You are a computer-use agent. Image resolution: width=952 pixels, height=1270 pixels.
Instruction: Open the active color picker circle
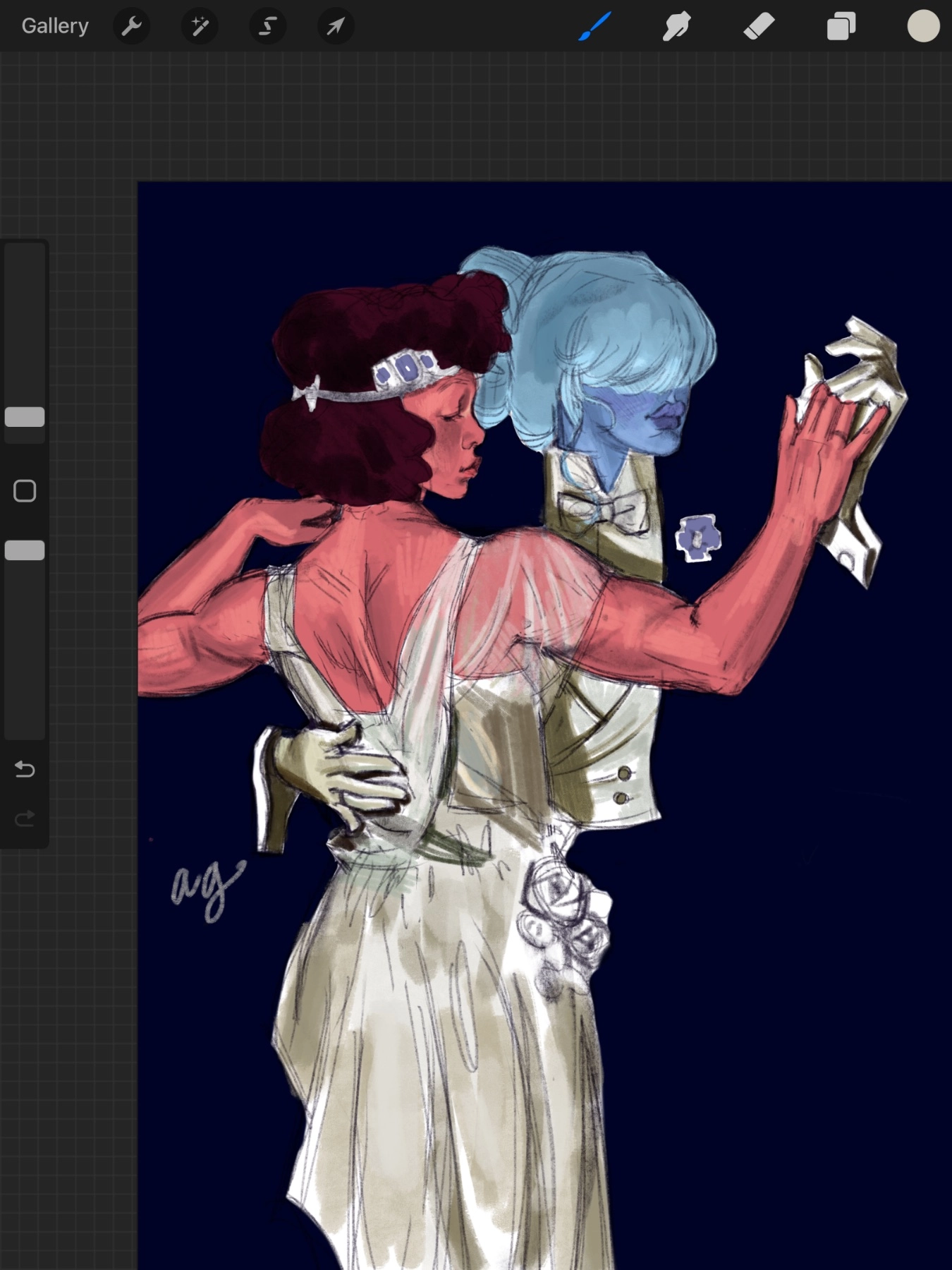[x=923, y=26]
